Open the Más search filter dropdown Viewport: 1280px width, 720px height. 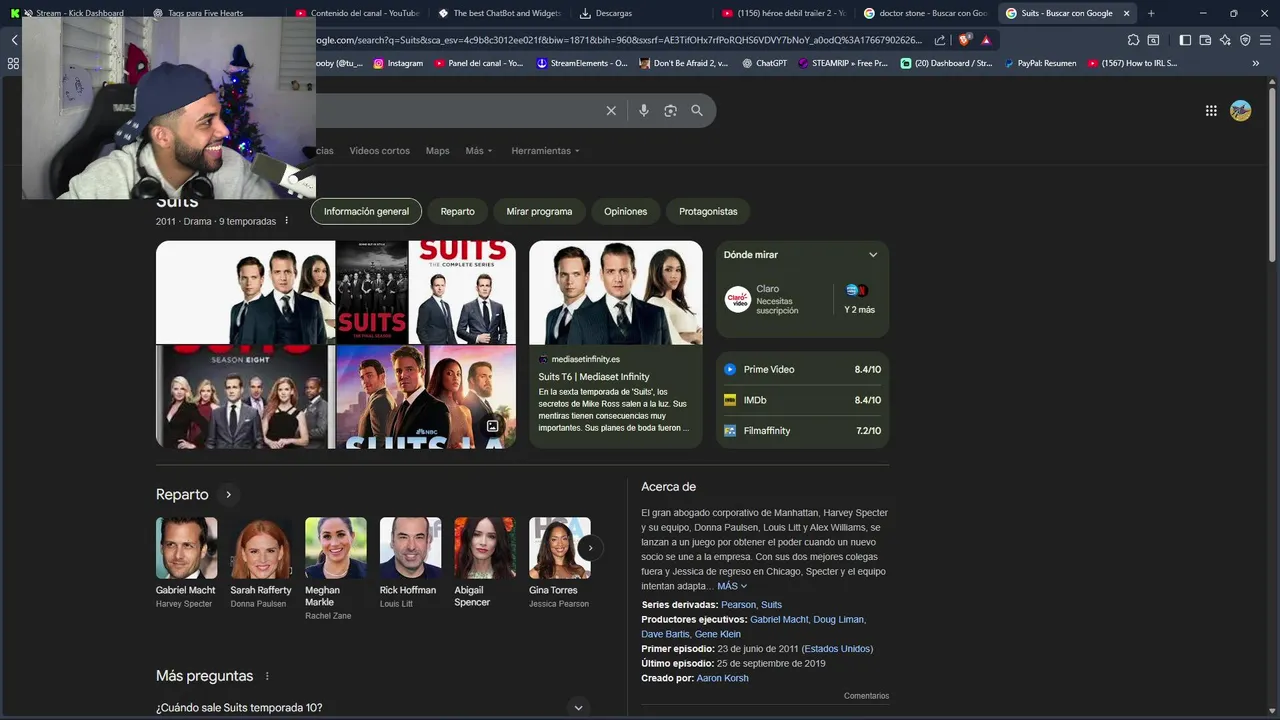[479, 151]
